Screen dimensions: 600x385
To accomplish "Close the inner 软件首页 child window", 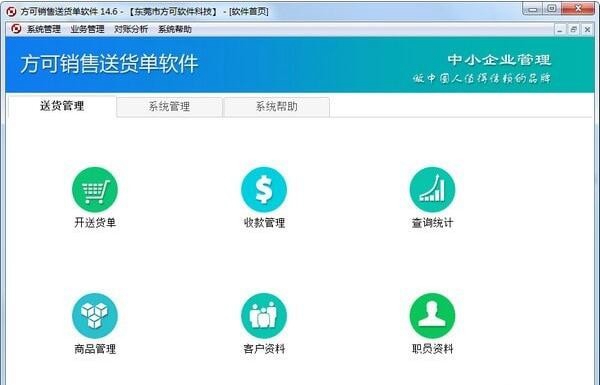I will [587, 29].
